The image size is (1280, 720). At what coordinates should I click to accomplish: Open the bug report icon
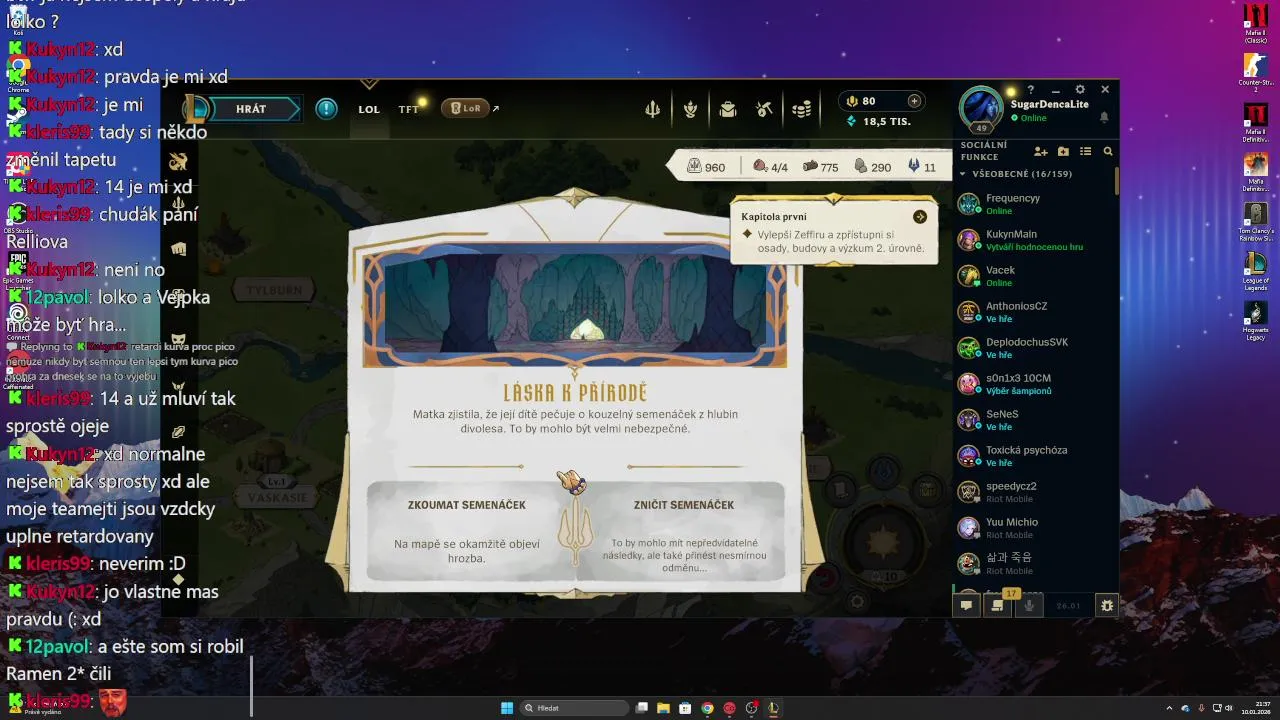1106,605
